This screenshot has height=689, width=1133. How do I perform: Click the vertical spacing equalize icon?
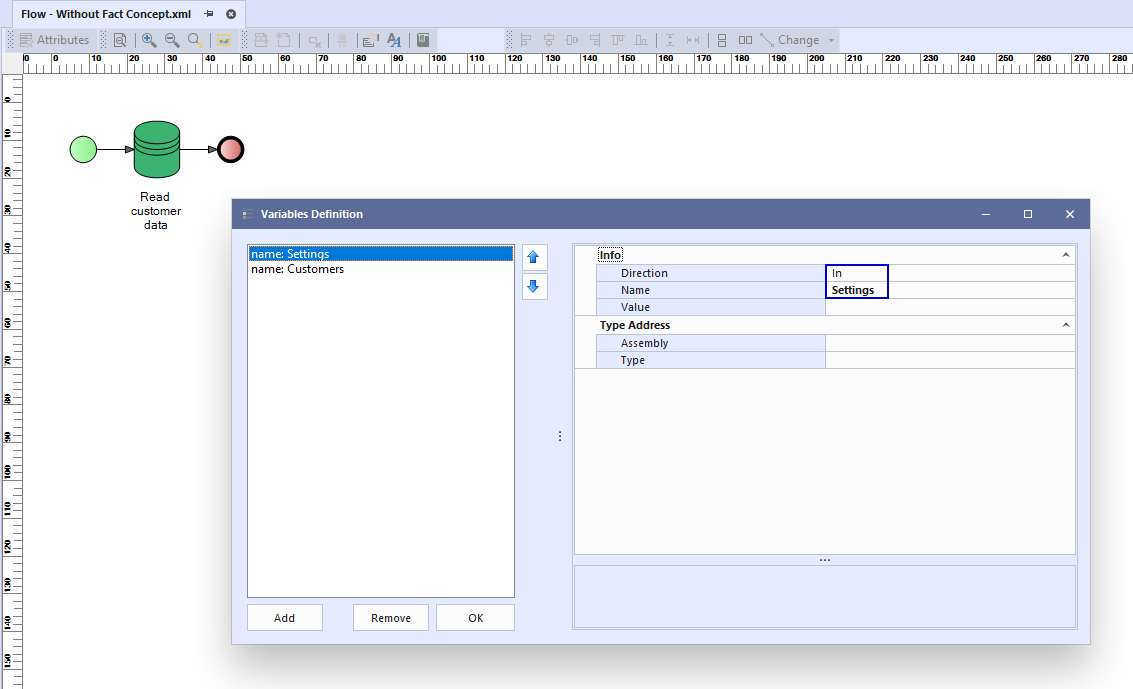(x=670, y=40)
